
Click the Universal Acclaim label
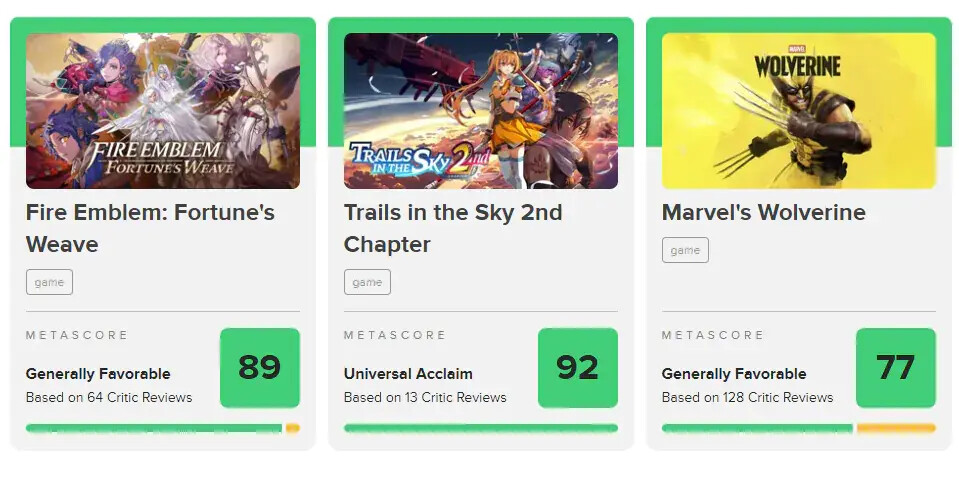pos(408,374)
